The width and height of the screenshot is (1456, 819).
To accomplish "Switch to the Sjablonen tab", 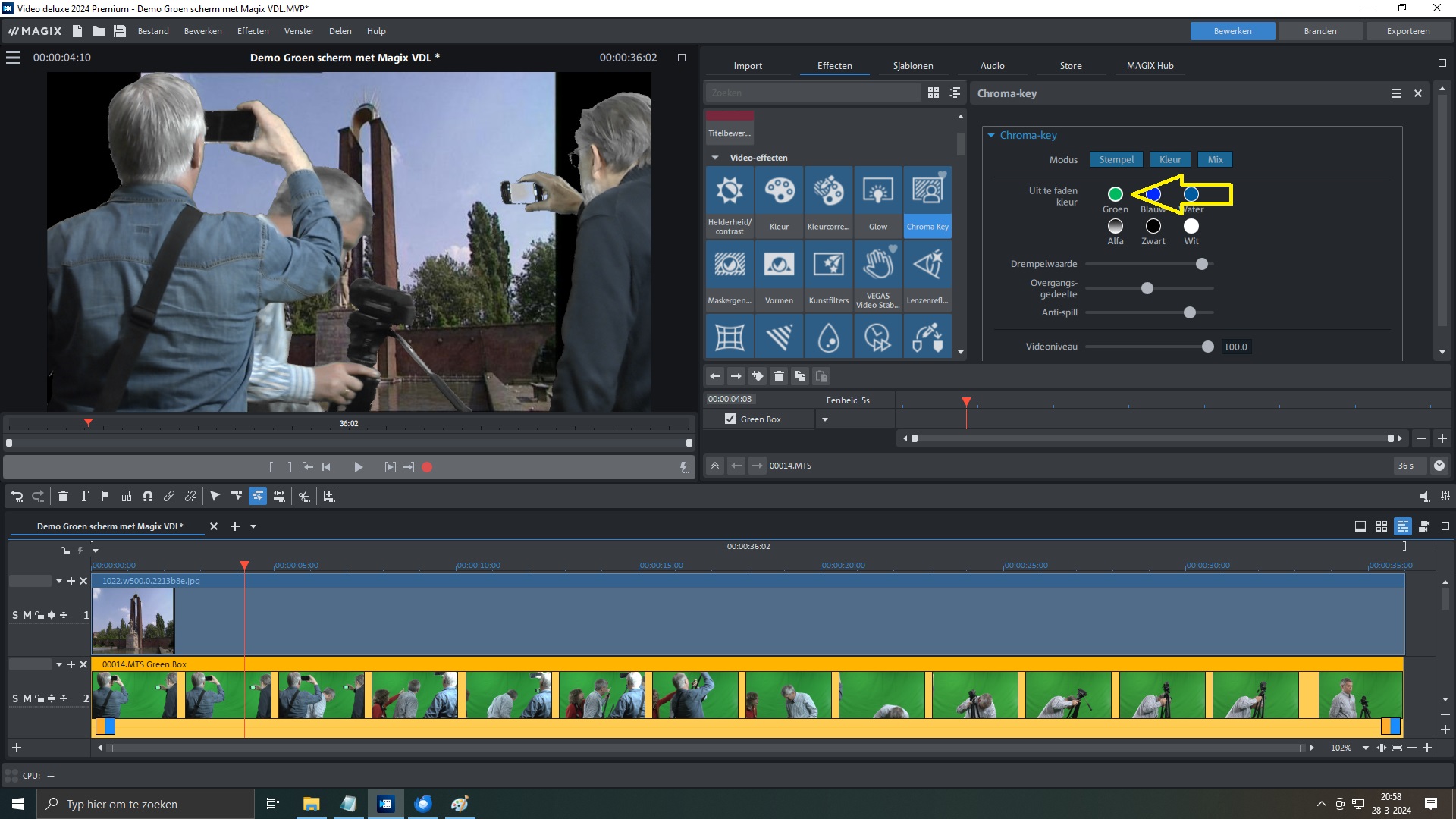I will [x=913, y=66].
